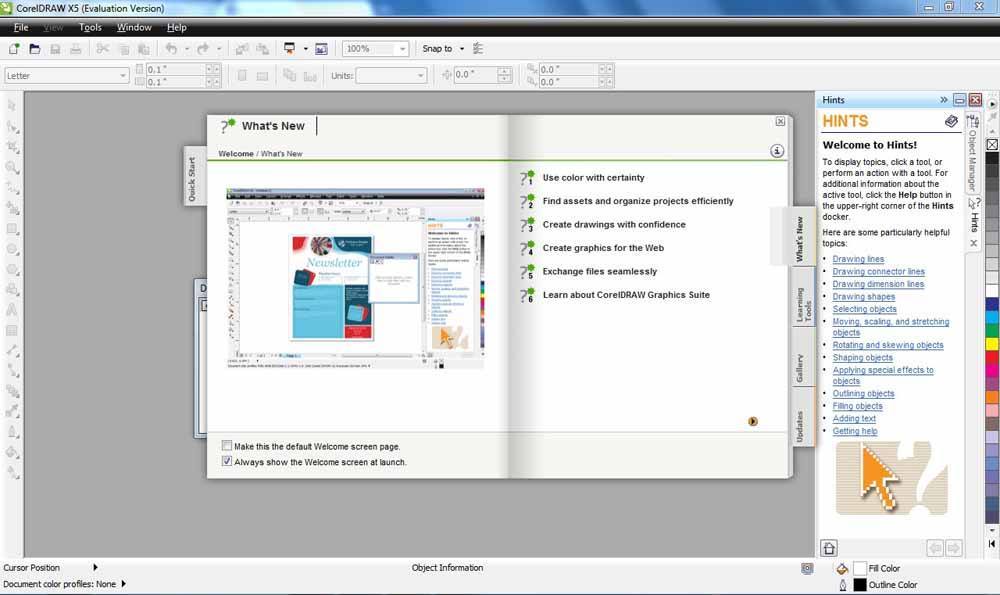This screenshot has height=595, width=1000.
Task: Switch to the Quick Start tab
Action: click(192, 175)
